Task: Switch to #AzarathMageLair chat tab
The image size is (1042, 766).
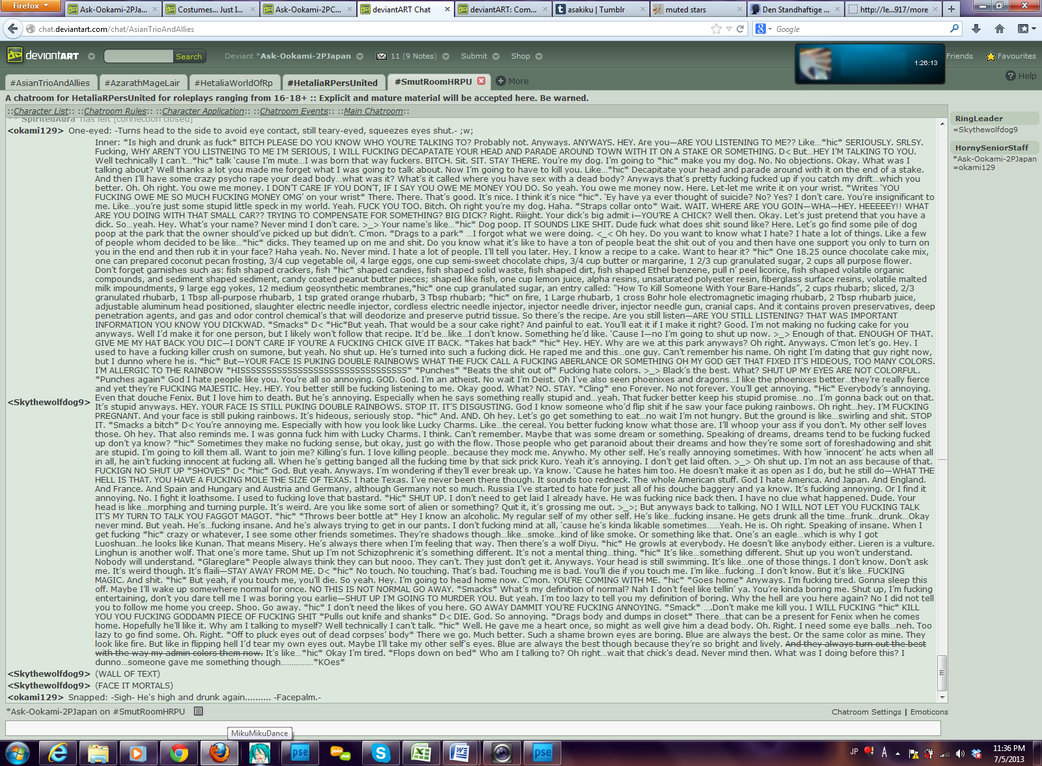Action: coord(142,83)
